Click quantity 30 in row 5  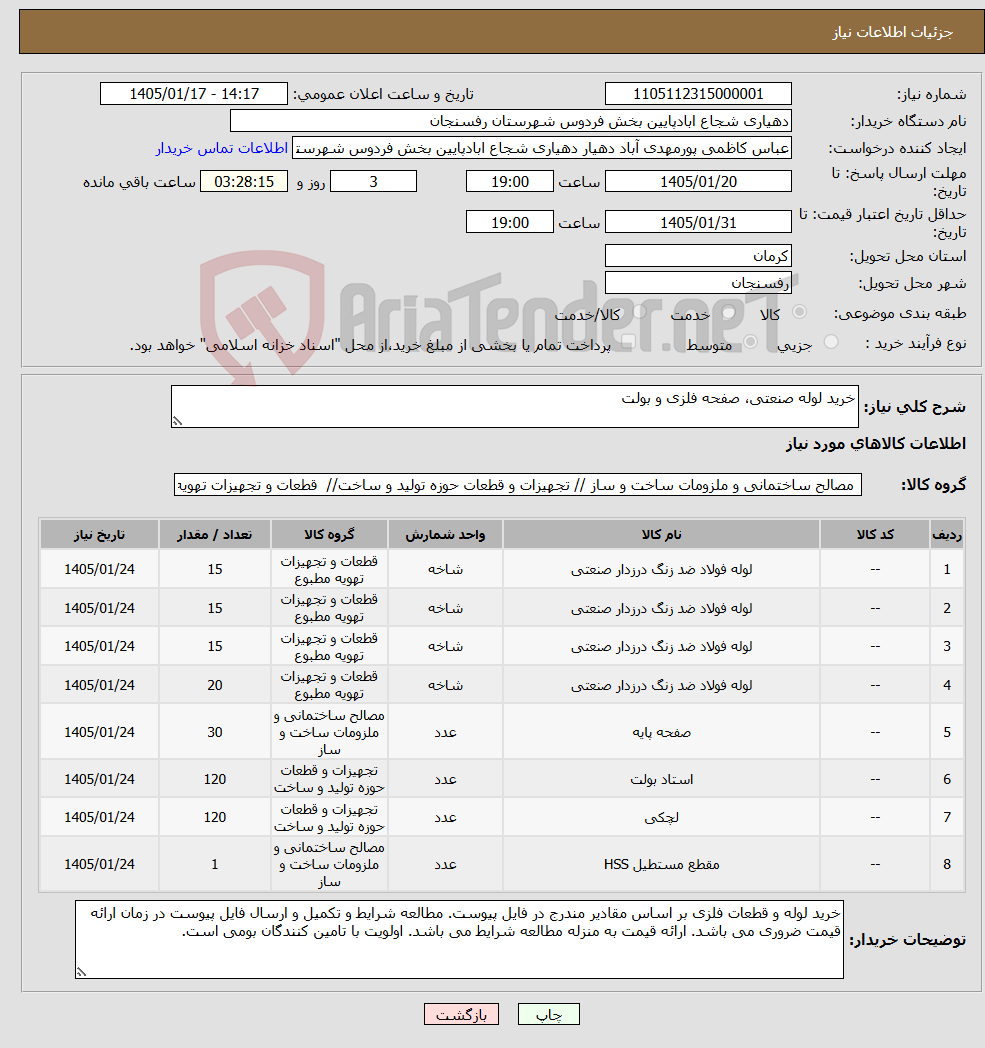coord(215,733)
